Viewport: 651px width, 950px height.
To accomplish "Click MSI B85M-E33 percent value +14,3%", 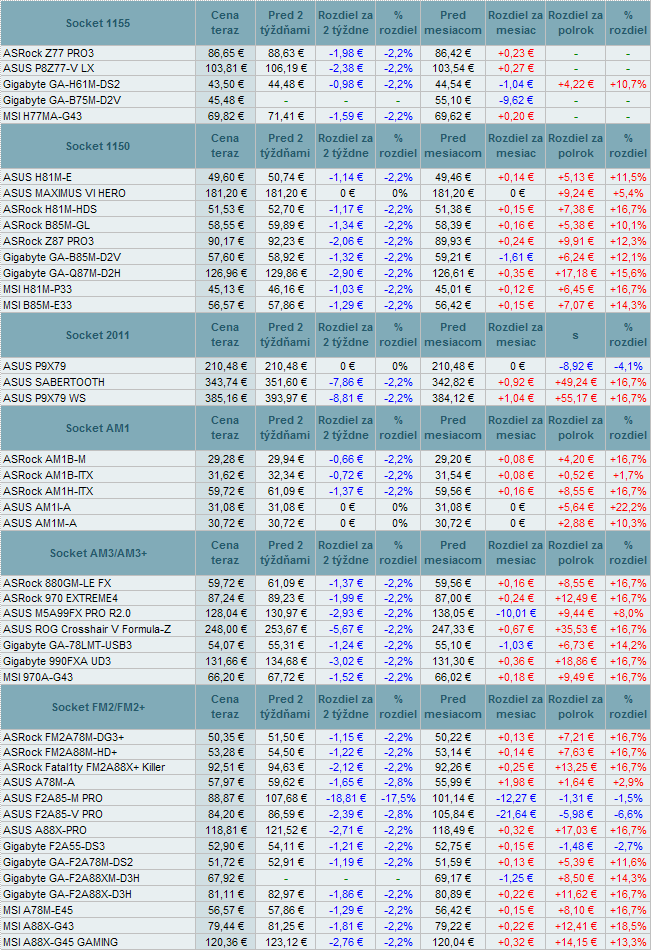I will (628, 305).
